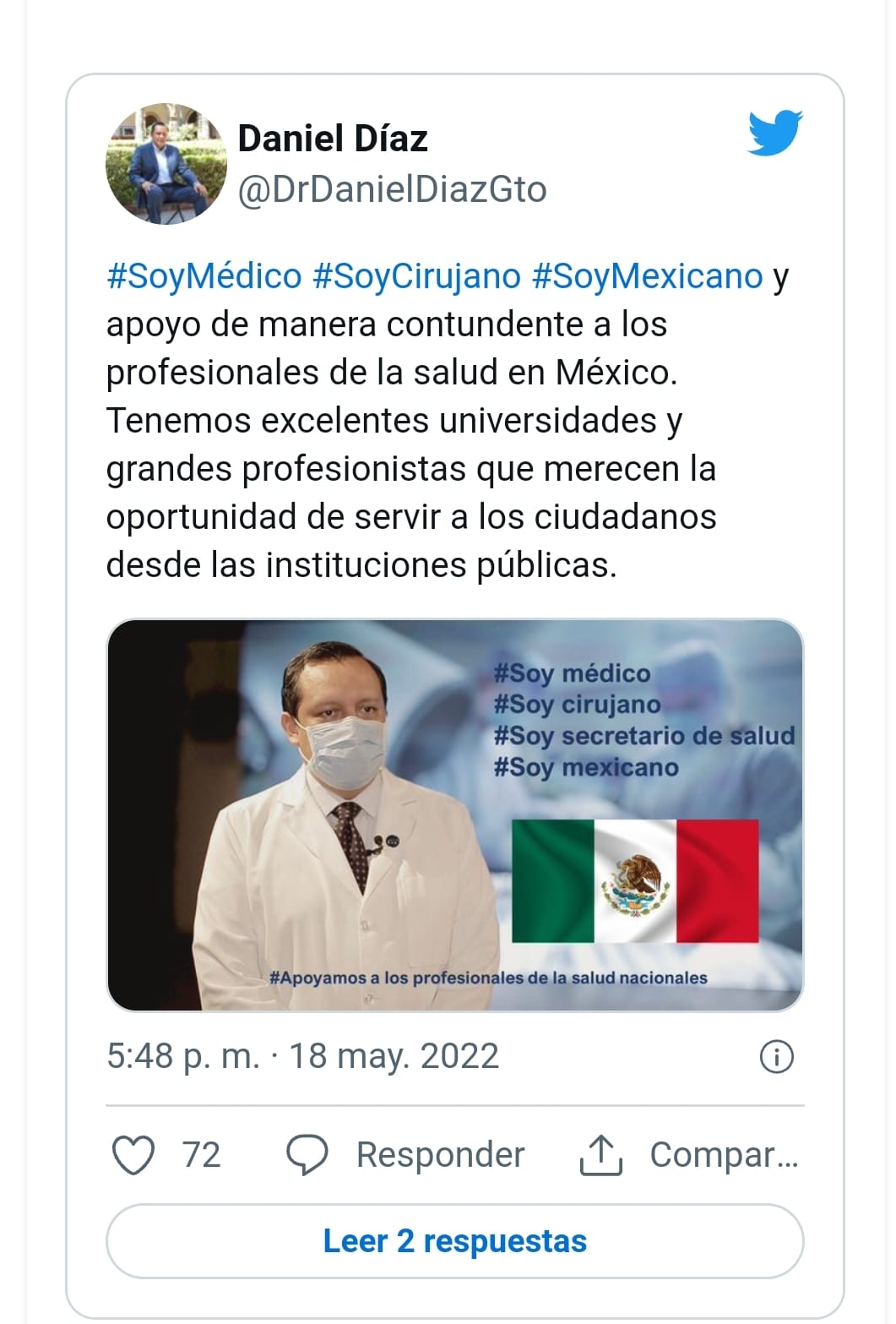Open the @DrDanielDiazGto handle
896x1324 pixels.
pyautogui.click(x=393, y=189)
